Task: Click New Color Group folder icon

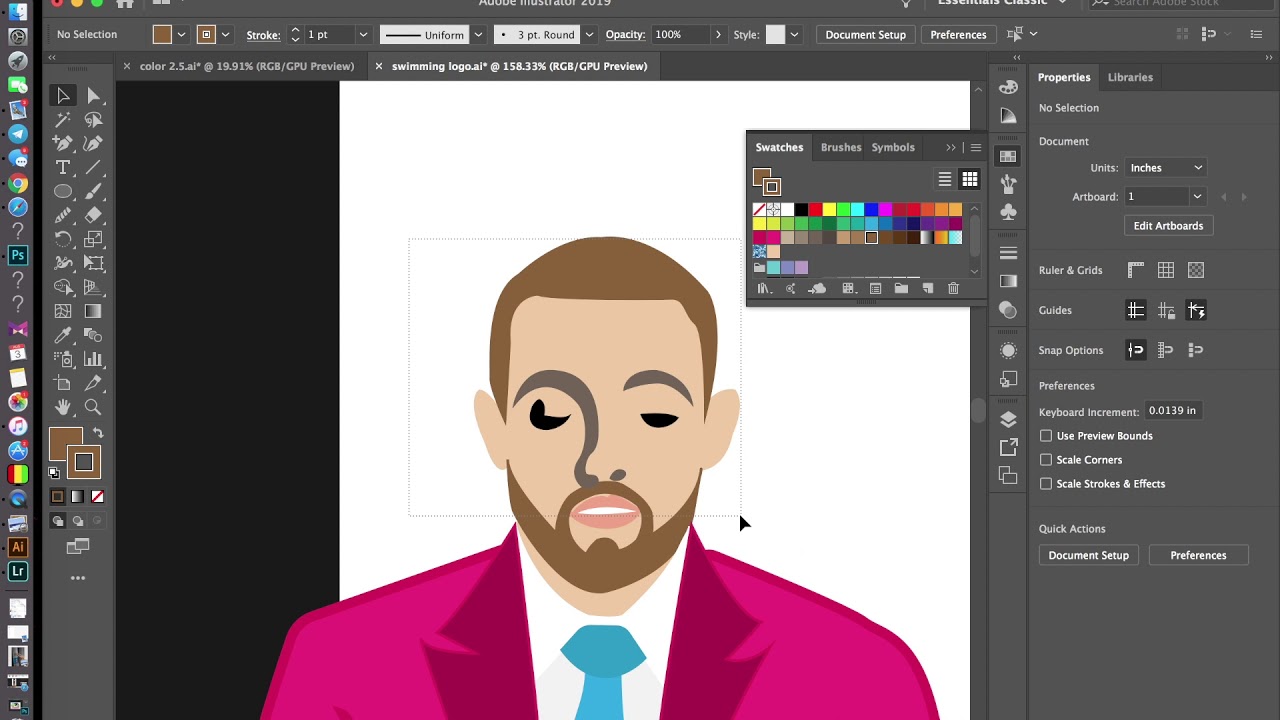Action: tap(901, 288)
